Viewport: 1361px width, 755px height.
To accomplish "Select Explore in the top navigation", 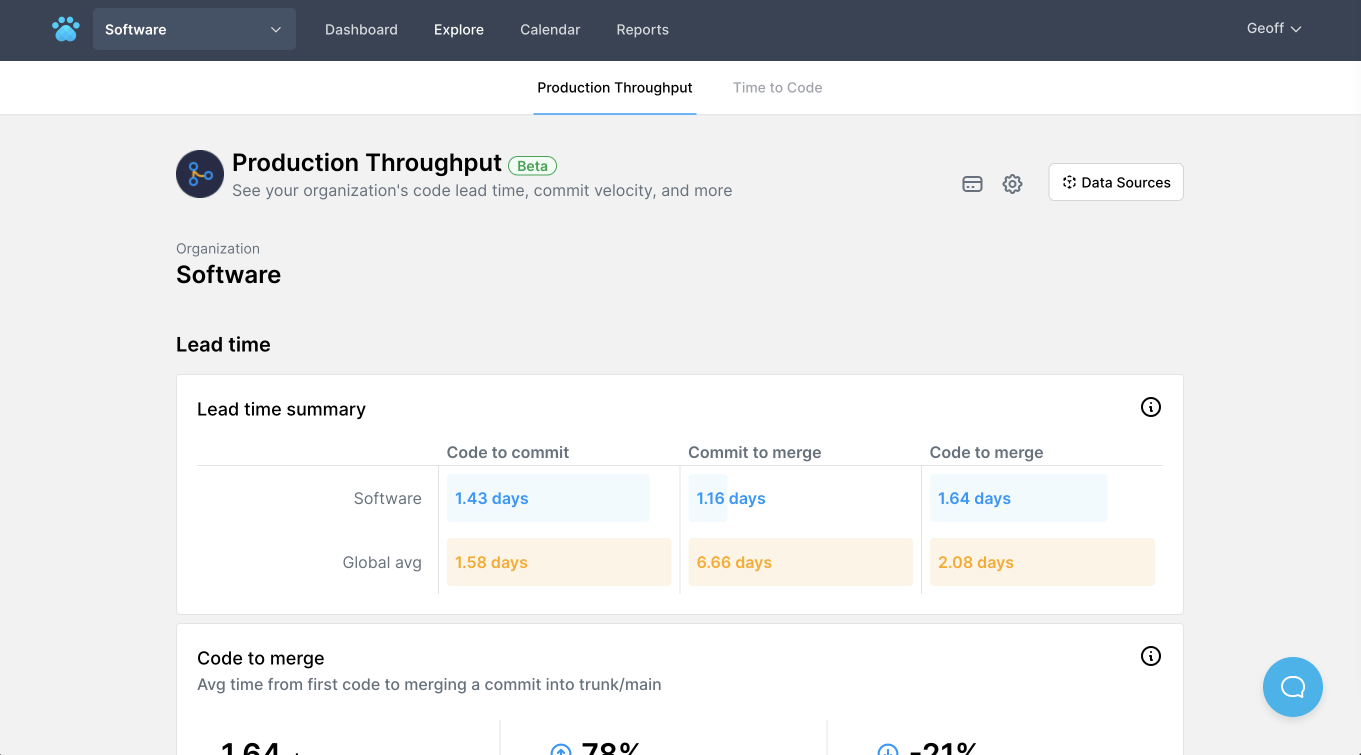I will pos(459,30).
